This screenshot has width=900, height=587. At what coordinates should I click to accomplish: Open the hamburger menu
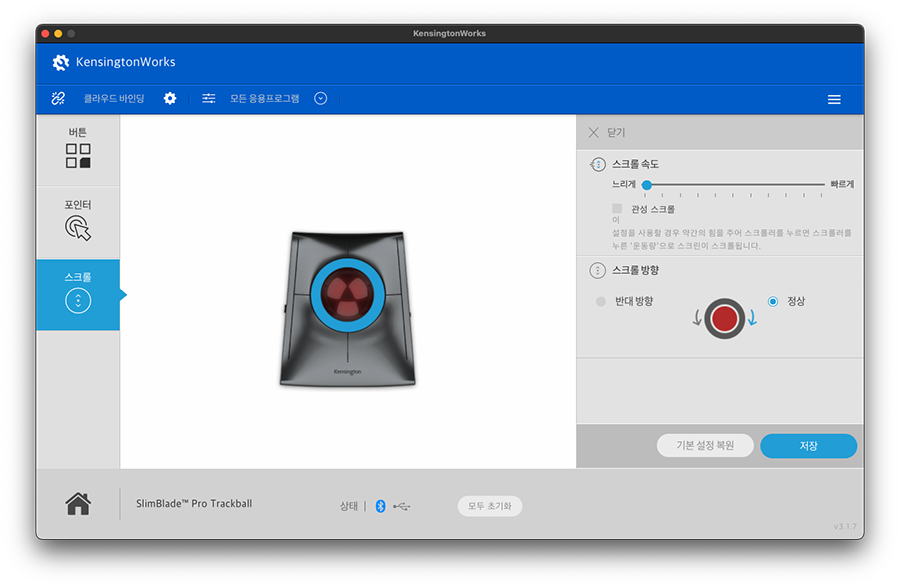(x=834, y=100)
